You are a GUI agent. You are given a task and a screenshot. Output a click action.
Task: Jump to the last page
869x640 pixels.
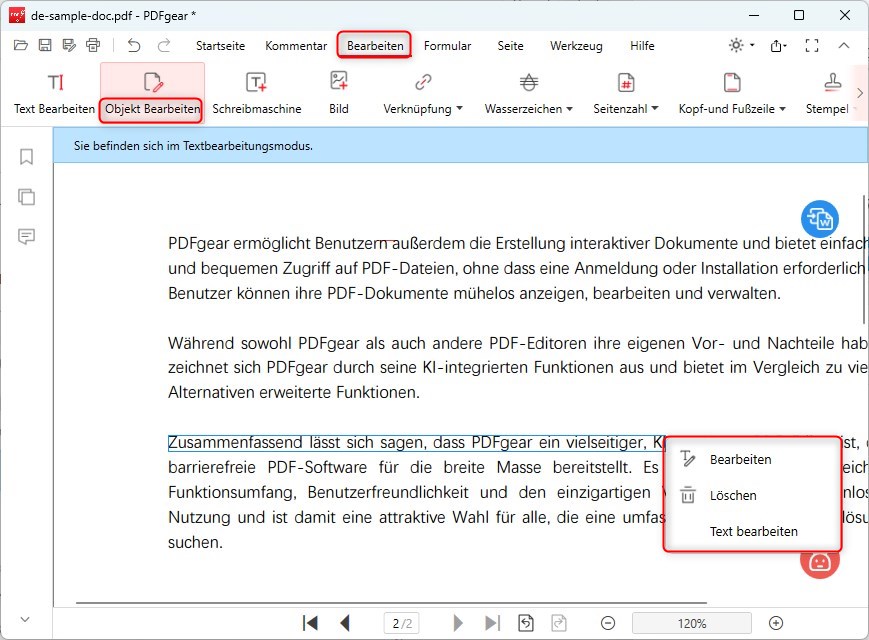click(x=492, y=623)
